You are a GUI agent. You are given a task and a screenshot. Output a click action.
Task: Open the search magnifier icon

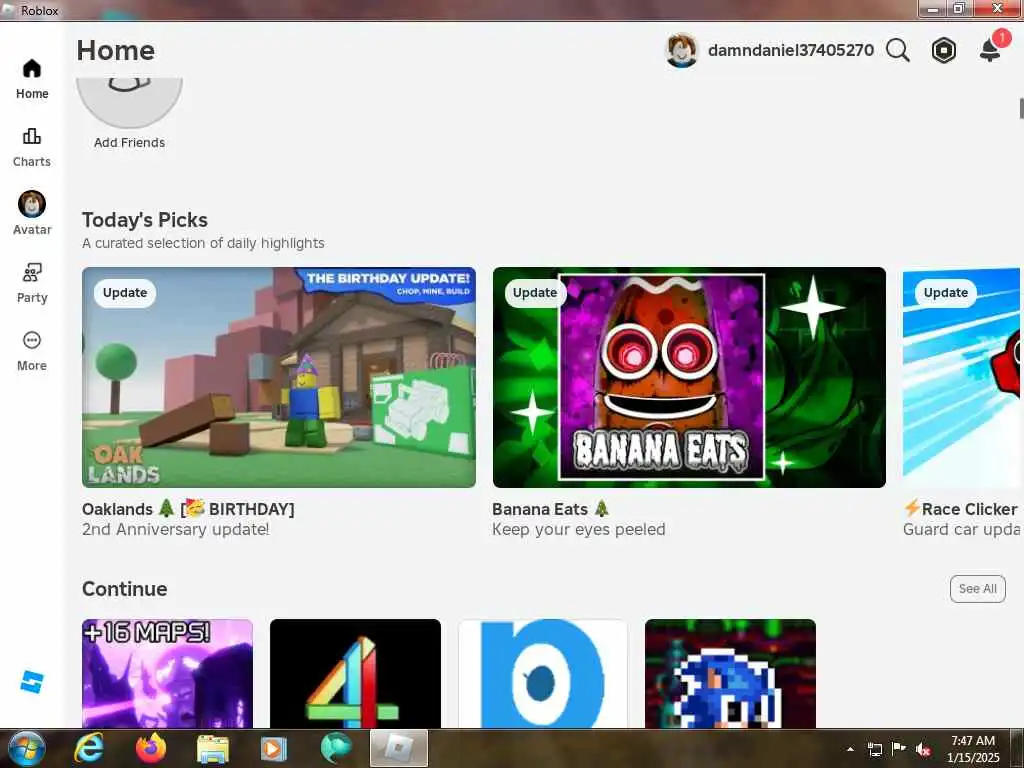(x=898, y=50)
